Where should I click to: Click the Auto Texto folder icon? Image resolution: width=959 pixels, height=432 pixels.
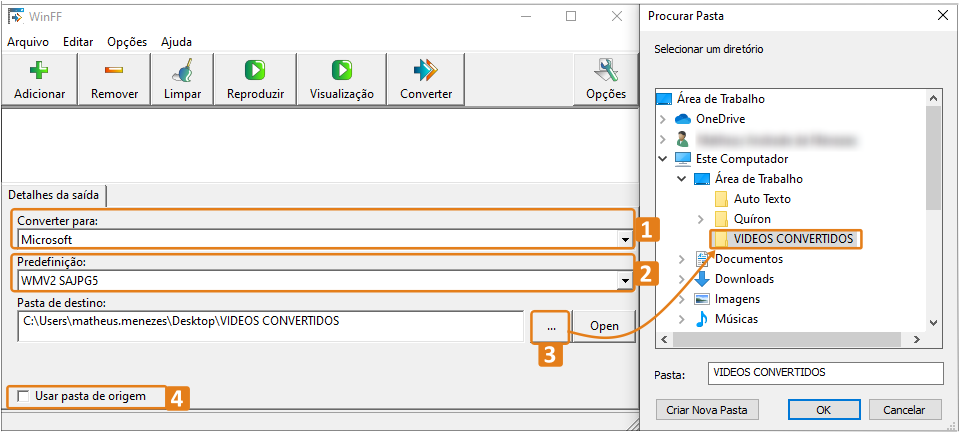(x=721, y=199)
